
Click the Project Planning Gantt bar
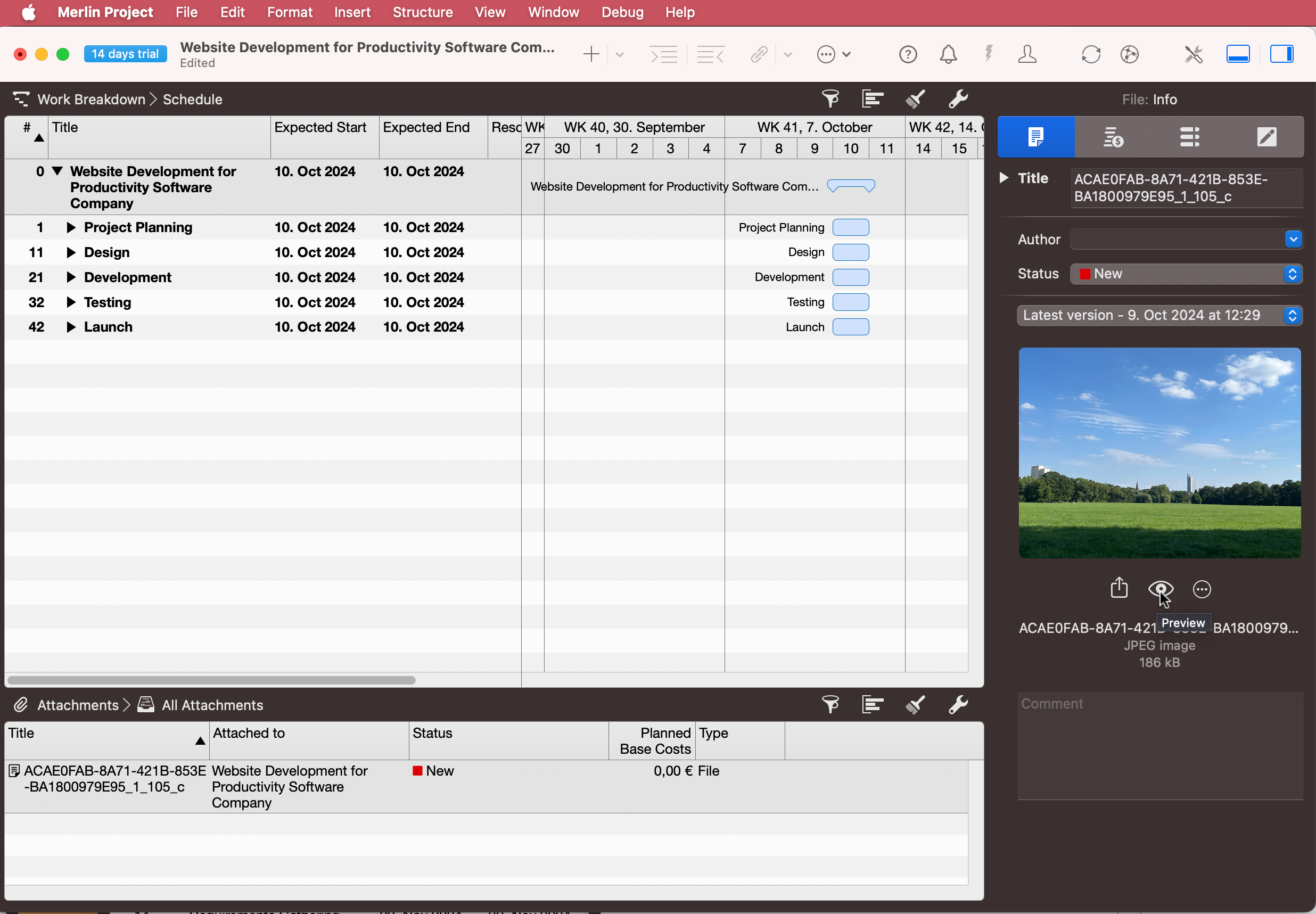click(850, 227)
